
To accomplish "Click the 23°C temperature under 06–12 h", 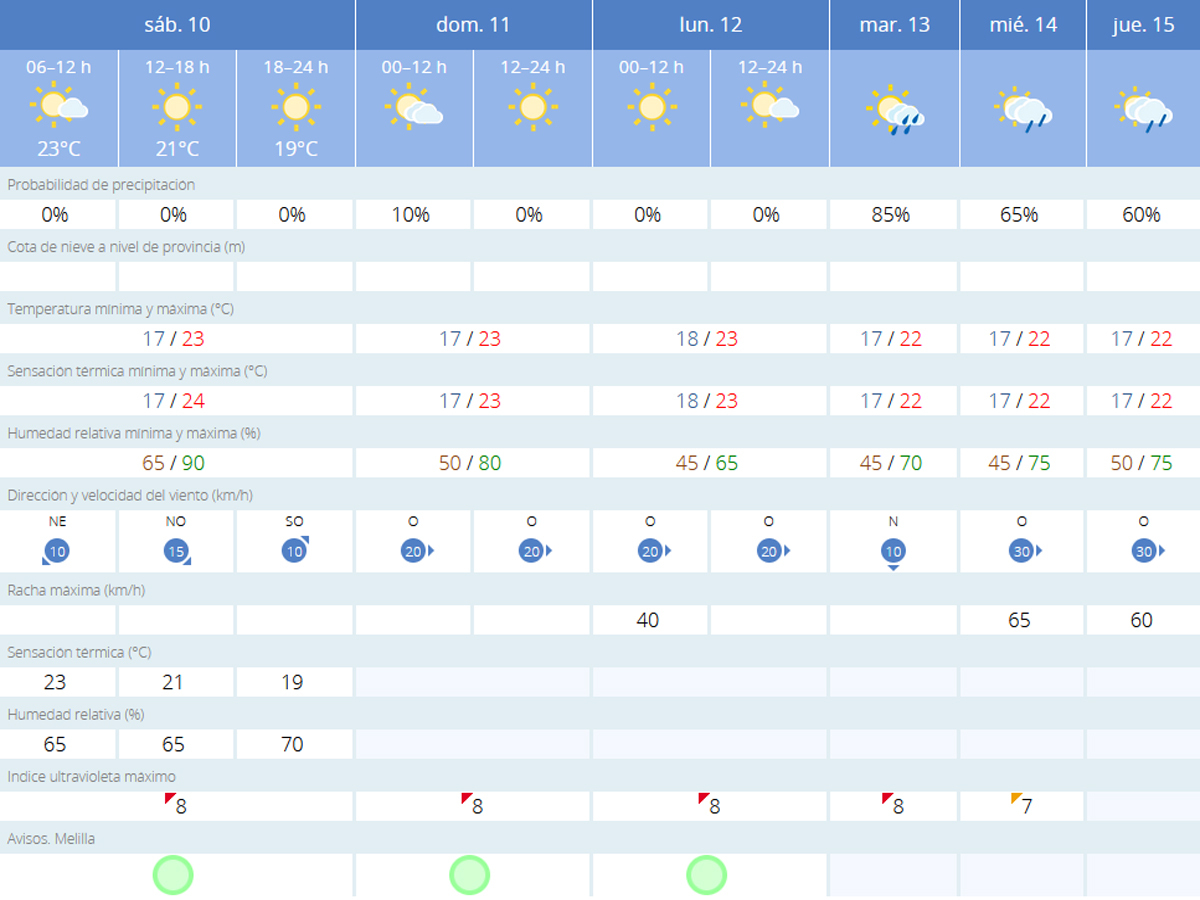I will [59, 149].
